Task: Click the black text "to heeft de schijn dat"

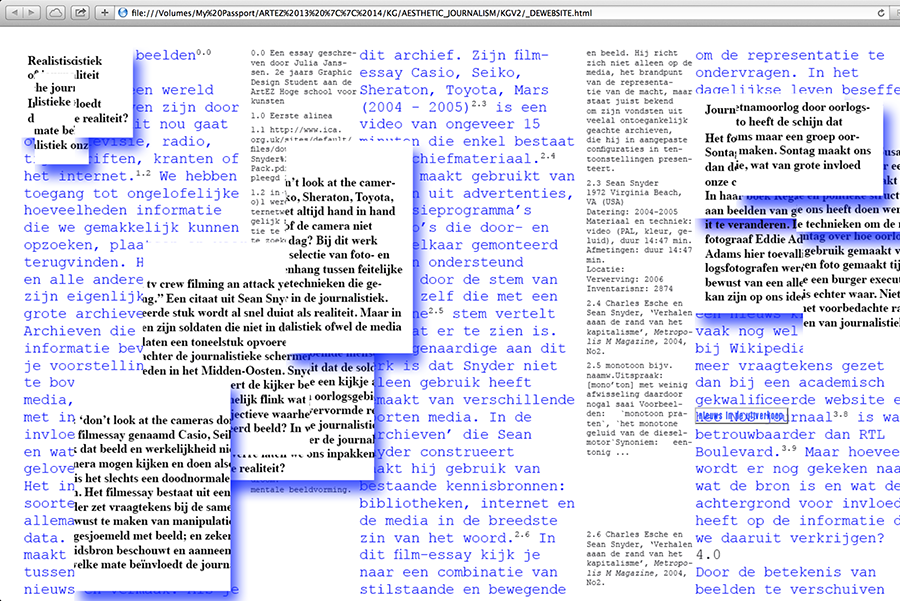Action: [x=789, y=122]
